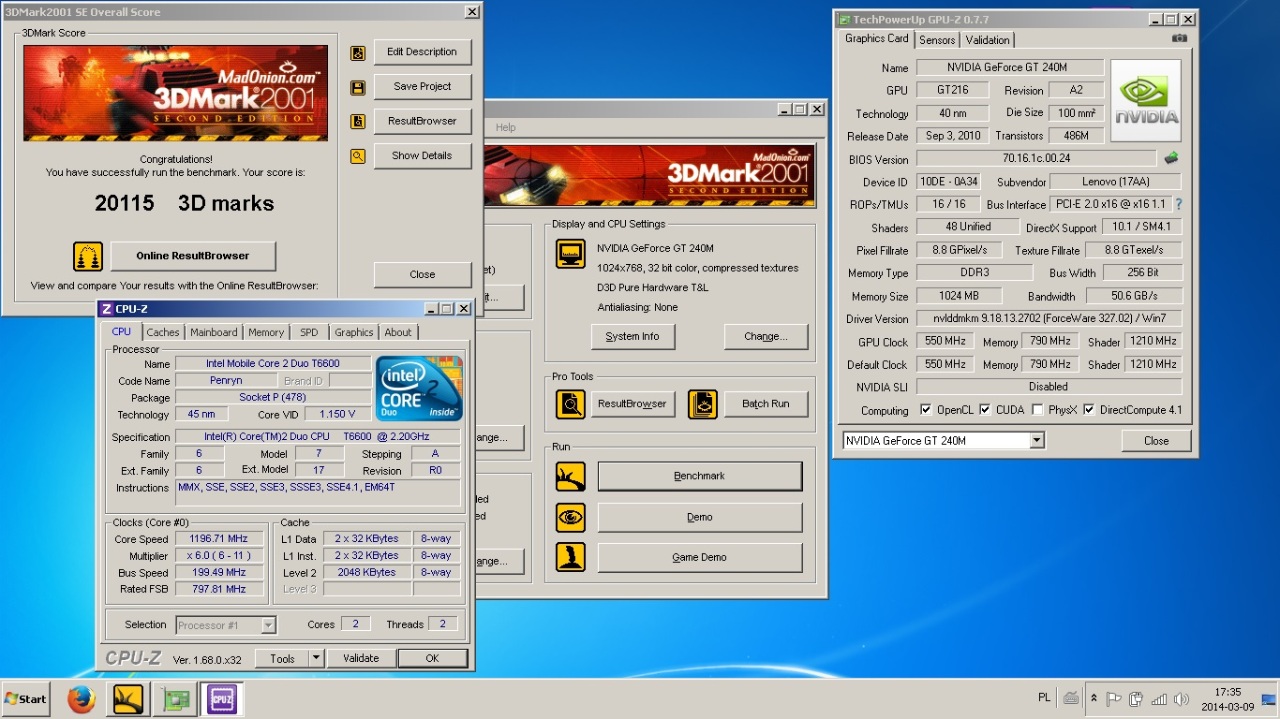Open the Windows Start button

27,699
